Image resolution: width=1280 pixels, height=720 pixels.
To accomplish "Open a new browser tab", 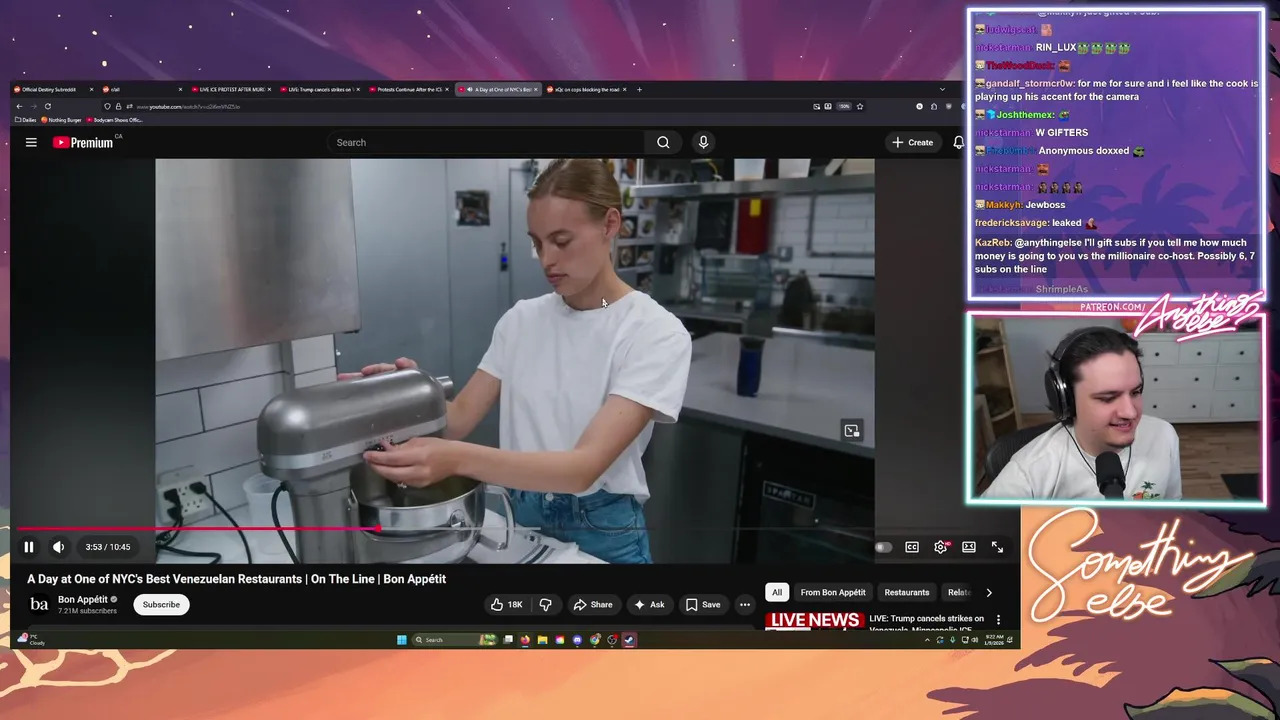I will pyautogui.click(x=640, y=89).
